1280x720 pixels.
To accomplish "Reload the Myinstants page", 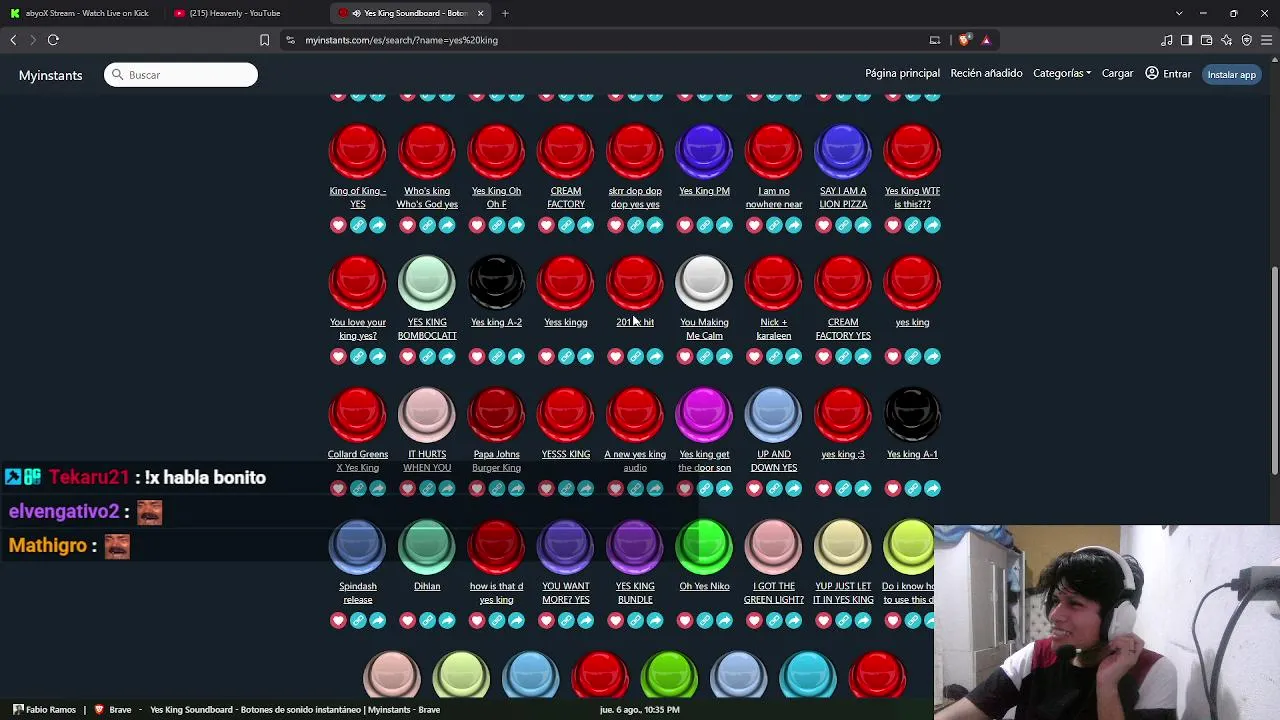I will (53, 40).
